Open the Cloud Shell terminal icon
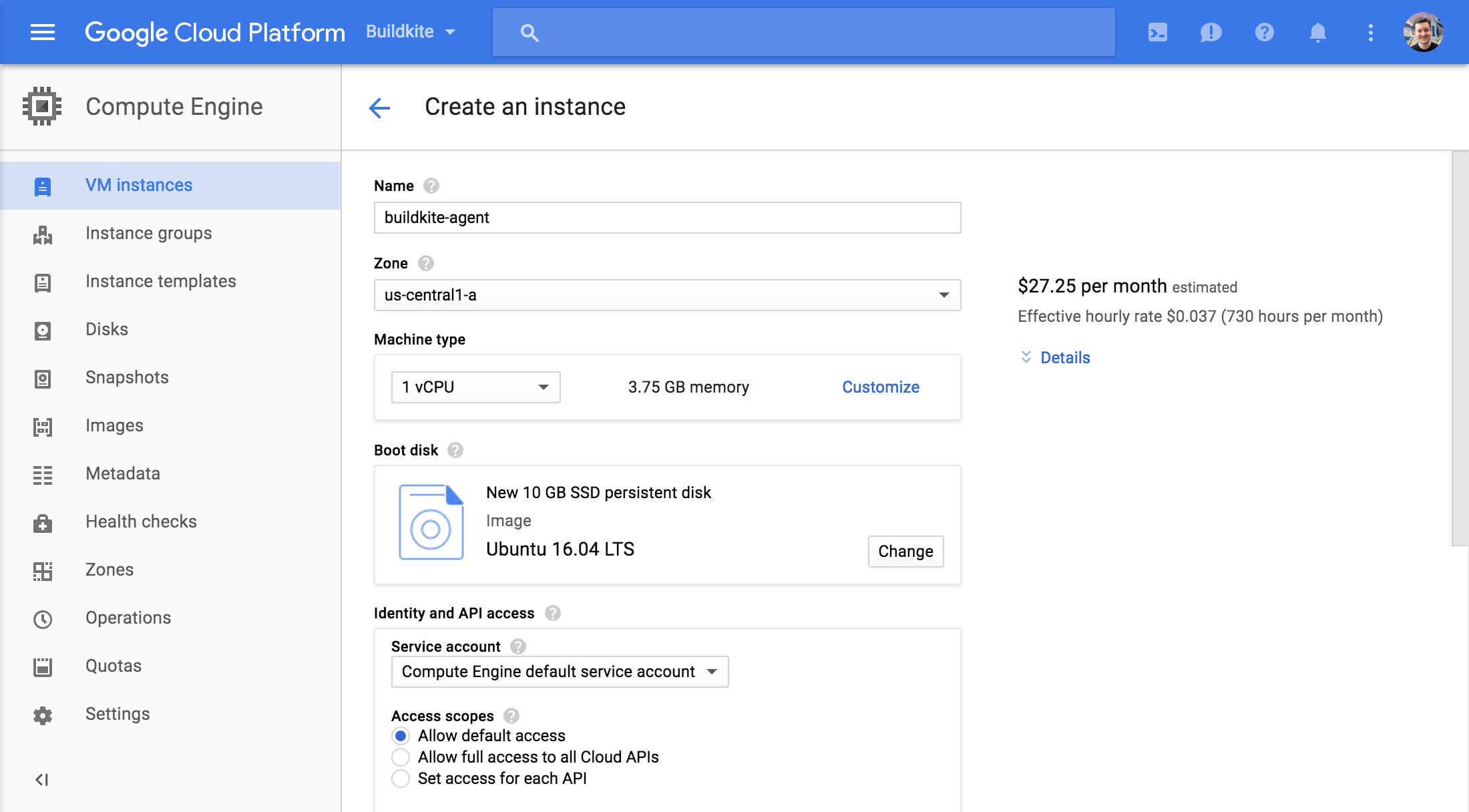The width and height of the screenshot is (1469, 812). [1157, 31]
